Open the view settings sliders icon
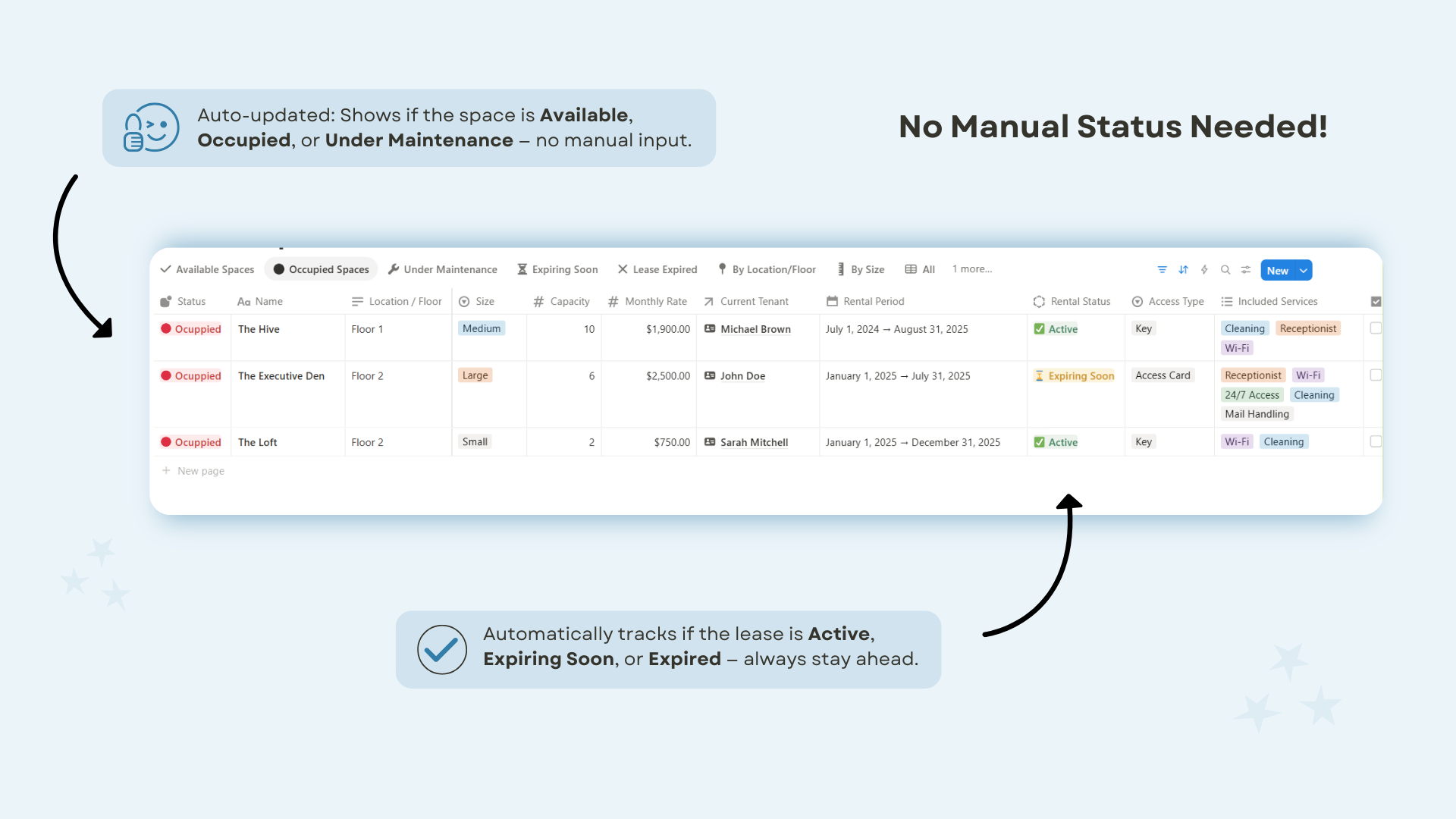Screen dimensions: 1456x819 pos(1246,270)
